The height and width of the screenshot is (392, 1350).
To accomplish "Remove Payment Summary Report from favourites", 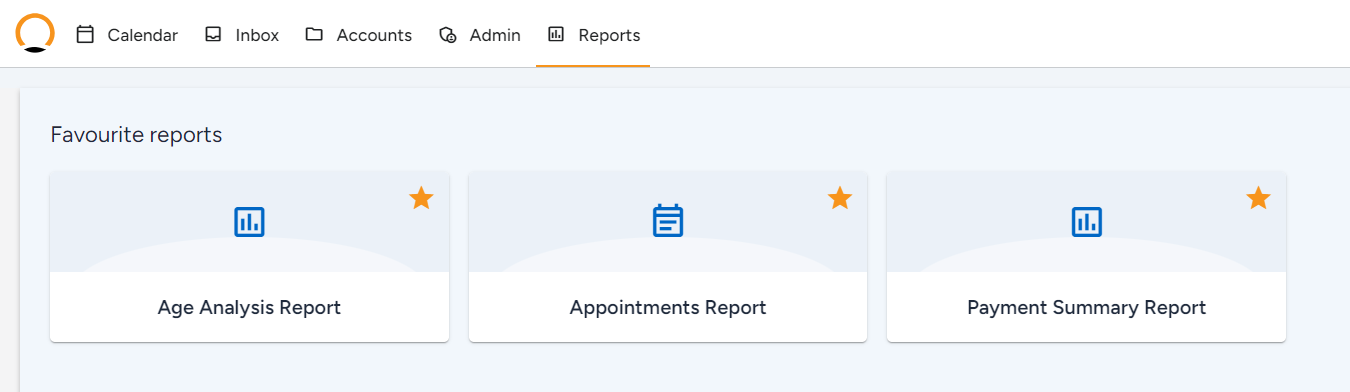I will coord(1258,198).
